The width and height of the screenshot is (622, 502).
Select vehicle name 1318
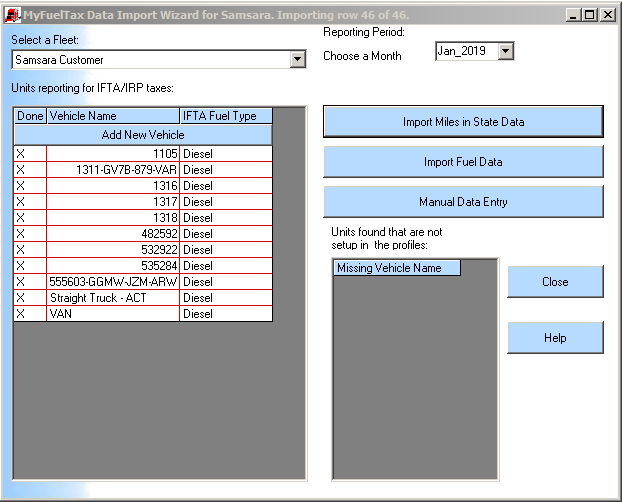113,218
